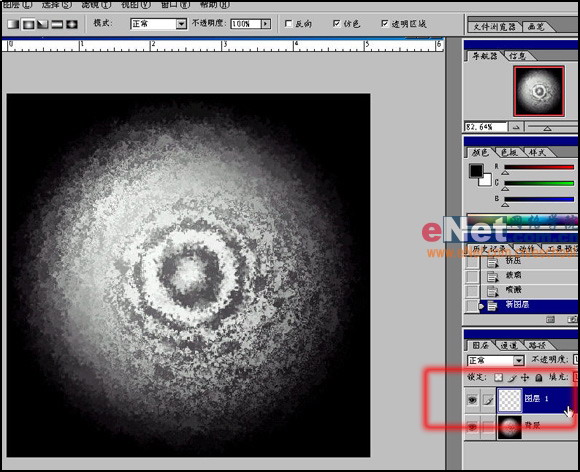Switch to the 通道 tab
The width and height of the screenshot is (580, 472).
tap(509, 345)
